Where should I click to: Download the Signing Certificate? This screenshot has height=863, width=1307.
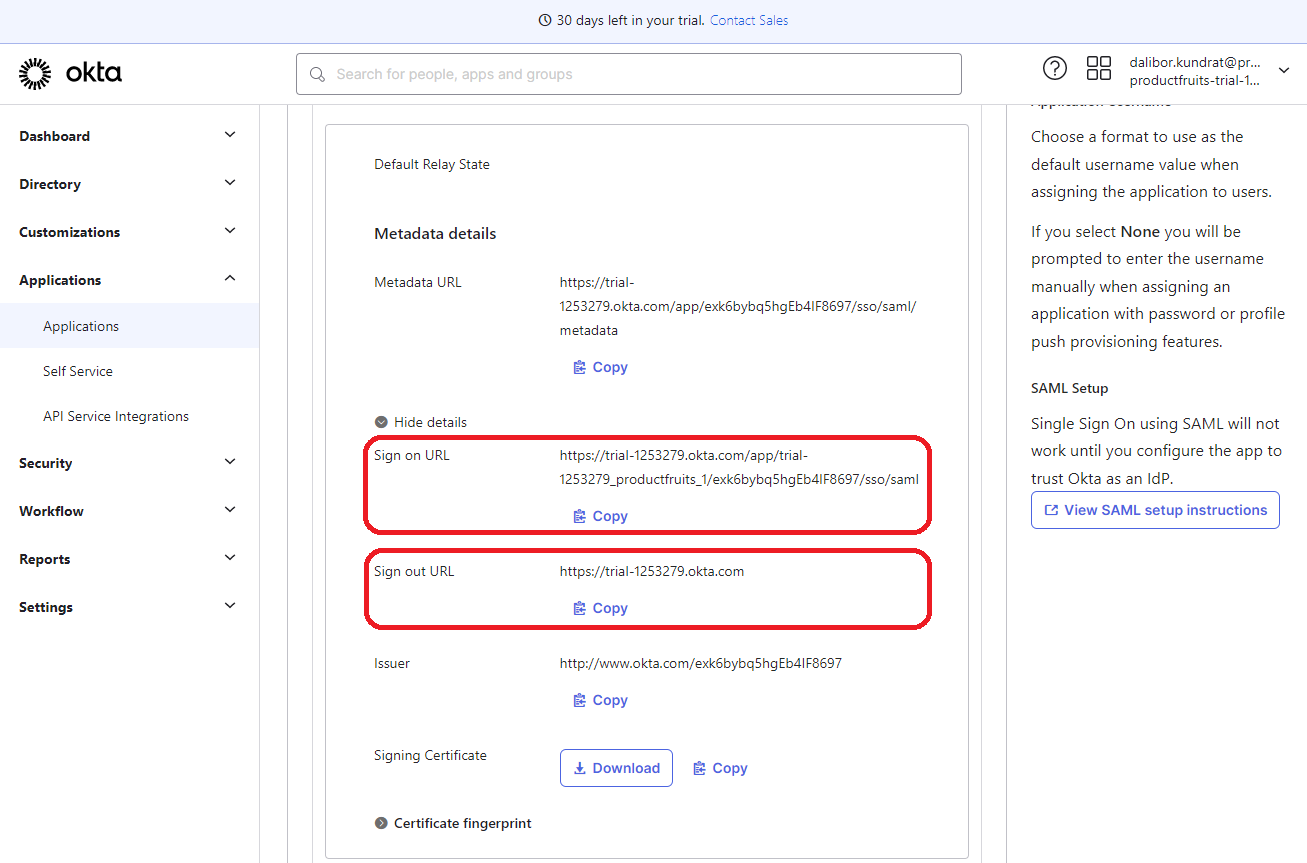616,767
